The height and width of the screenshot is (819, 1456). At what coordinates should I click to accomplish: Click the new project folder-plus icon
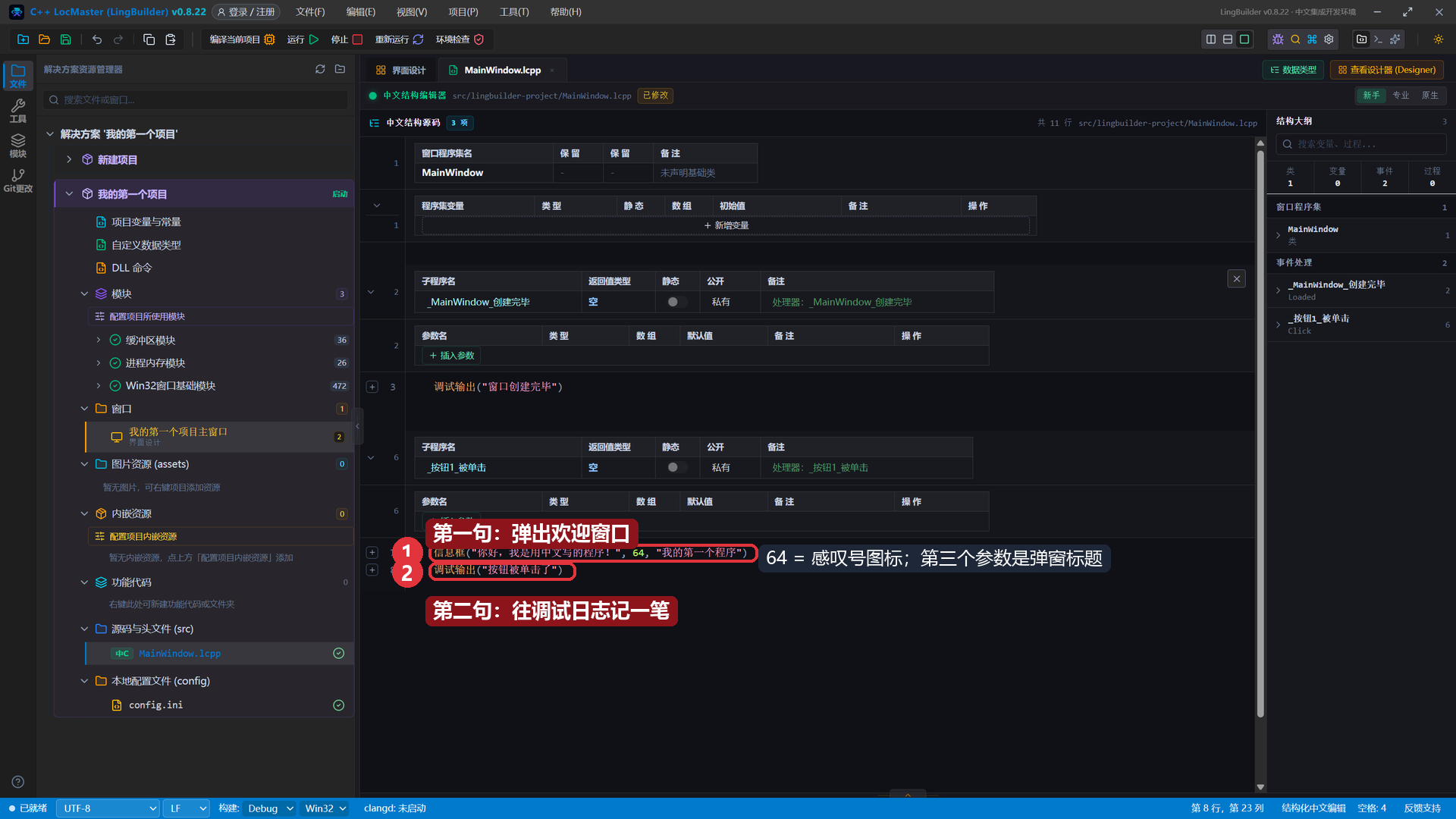(23, 39)
